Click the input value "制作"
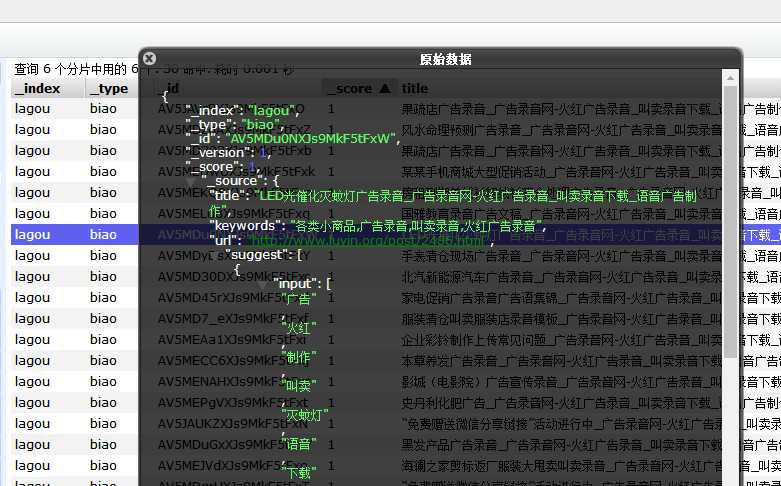 tap(299, 357)
